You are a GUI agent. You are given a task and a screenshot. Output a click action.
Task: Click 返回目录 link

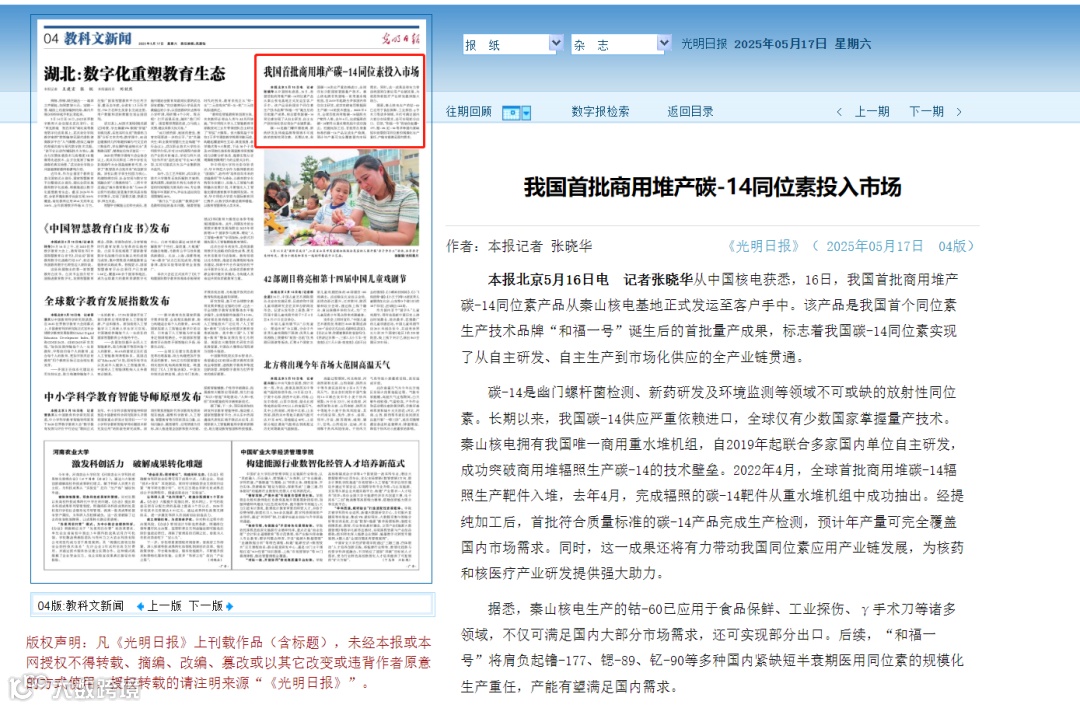point(690,112)
